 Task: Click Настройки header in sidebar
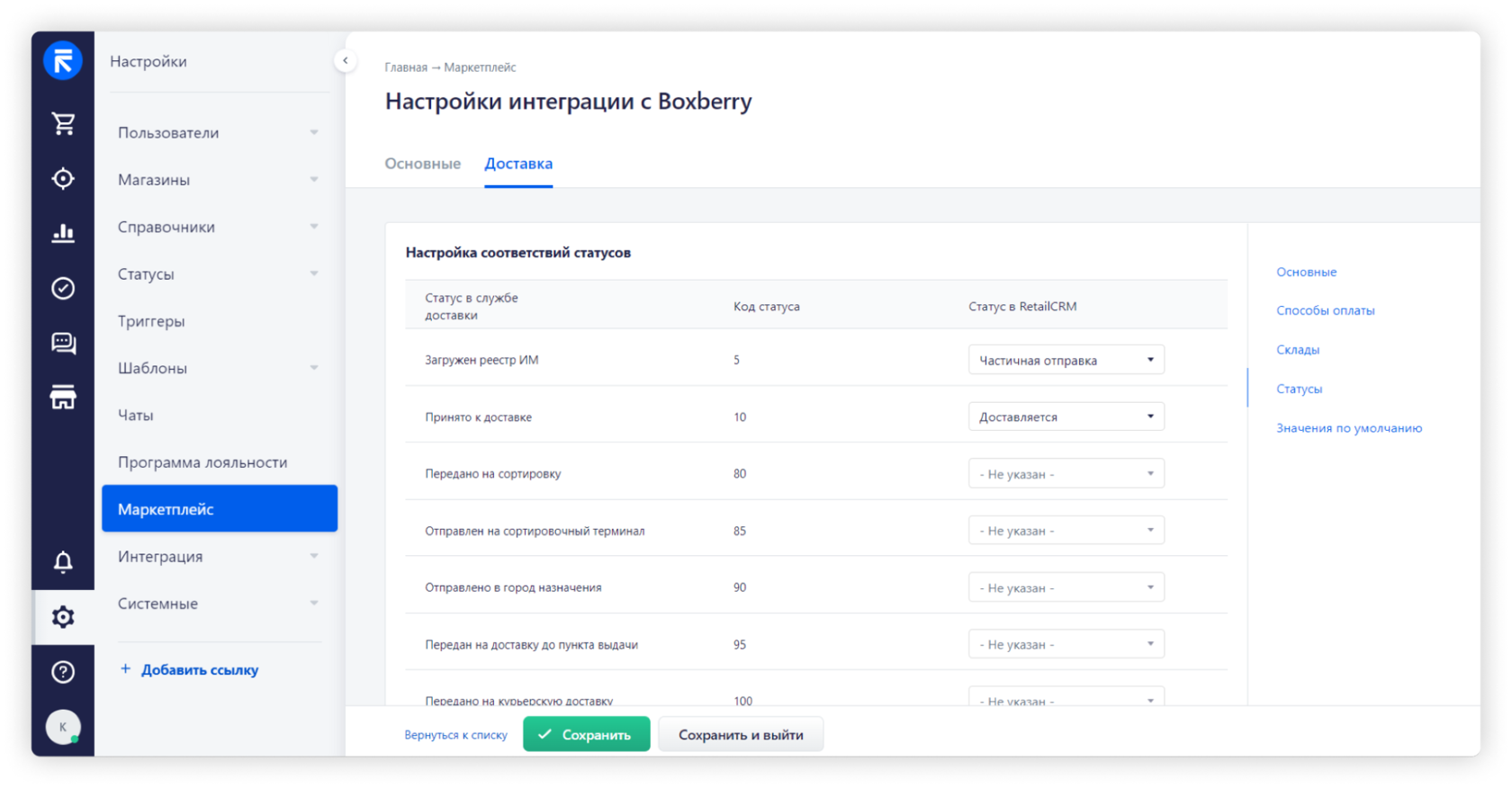148,61
